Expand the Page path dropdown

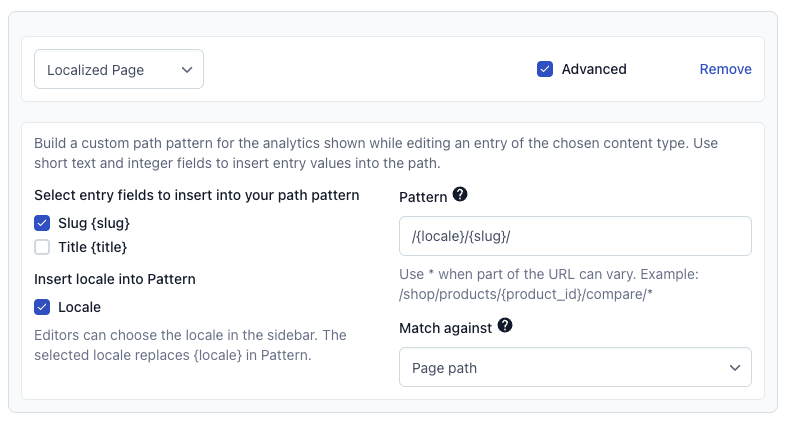pyautogui.click(x=575, y=367)
